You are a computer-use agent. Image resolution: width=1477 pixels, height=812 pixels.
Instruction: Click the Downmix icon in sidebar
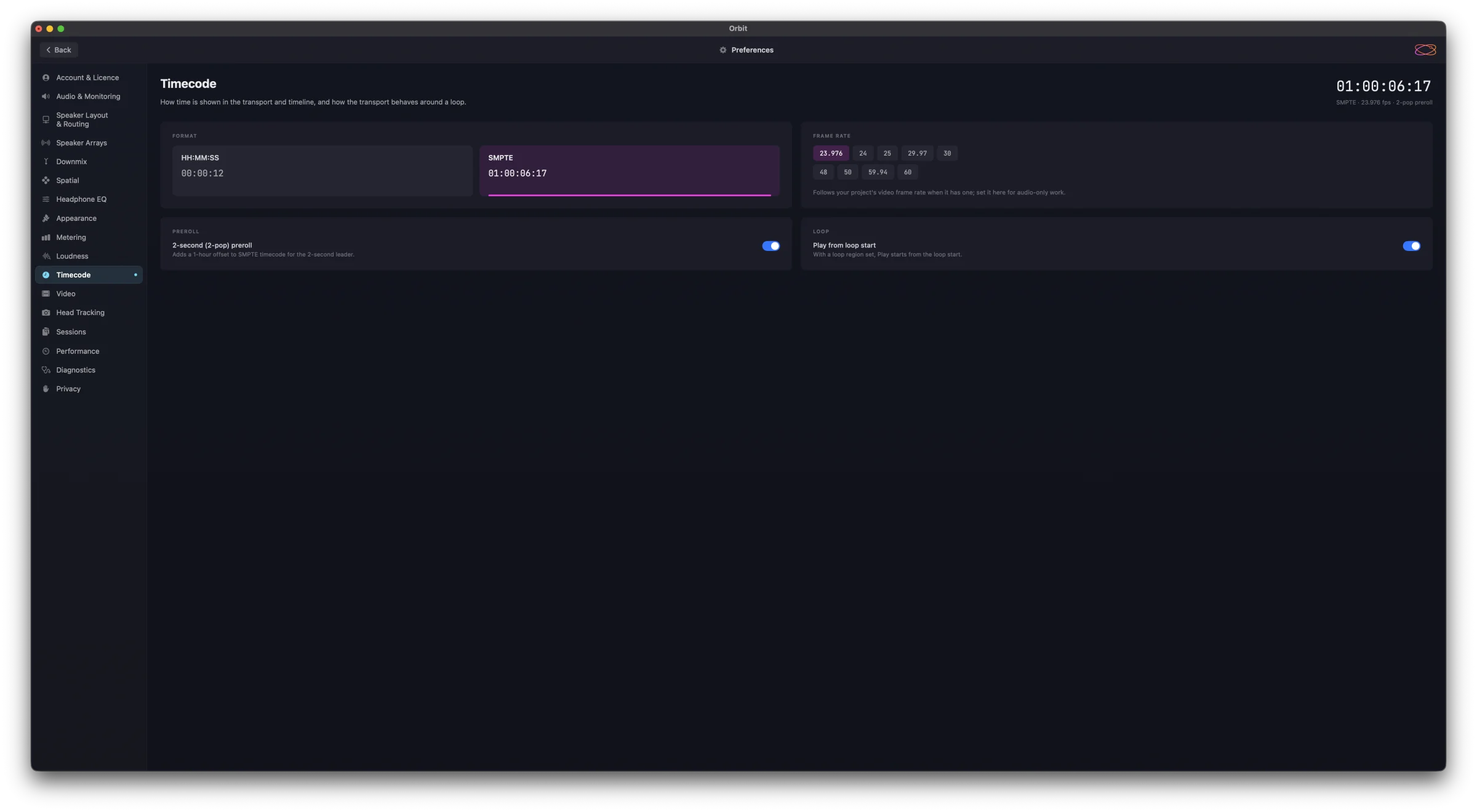[x=46, y=162]
